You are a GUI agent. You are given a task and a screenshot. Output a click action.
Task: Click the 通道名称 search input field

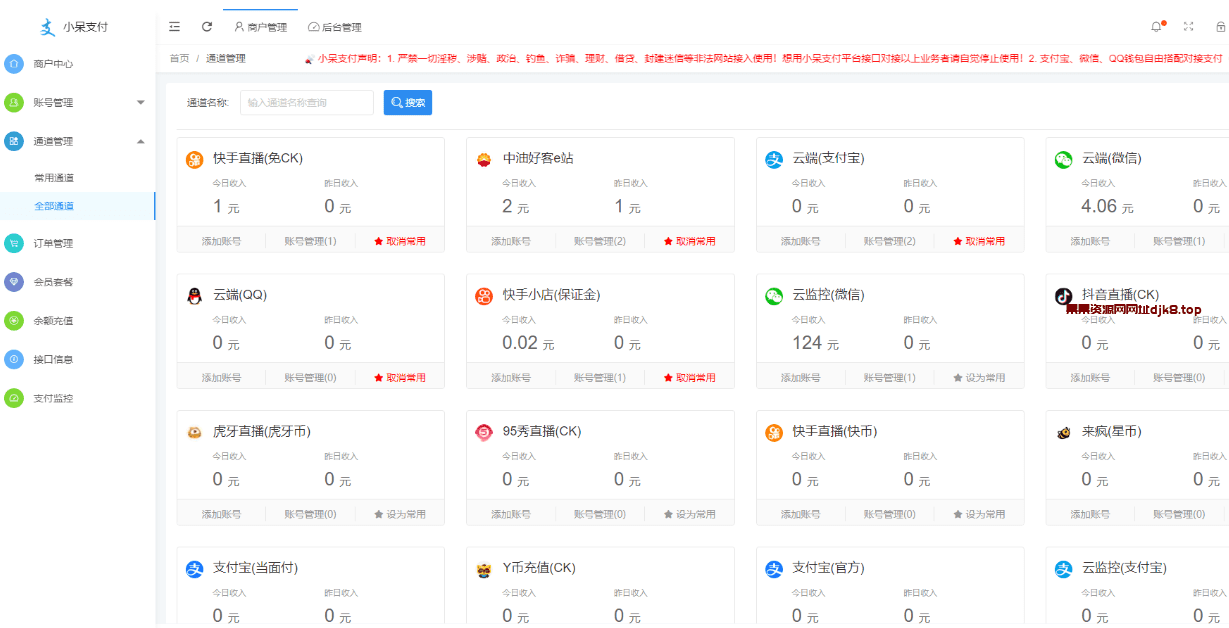(x=306, y=102)
